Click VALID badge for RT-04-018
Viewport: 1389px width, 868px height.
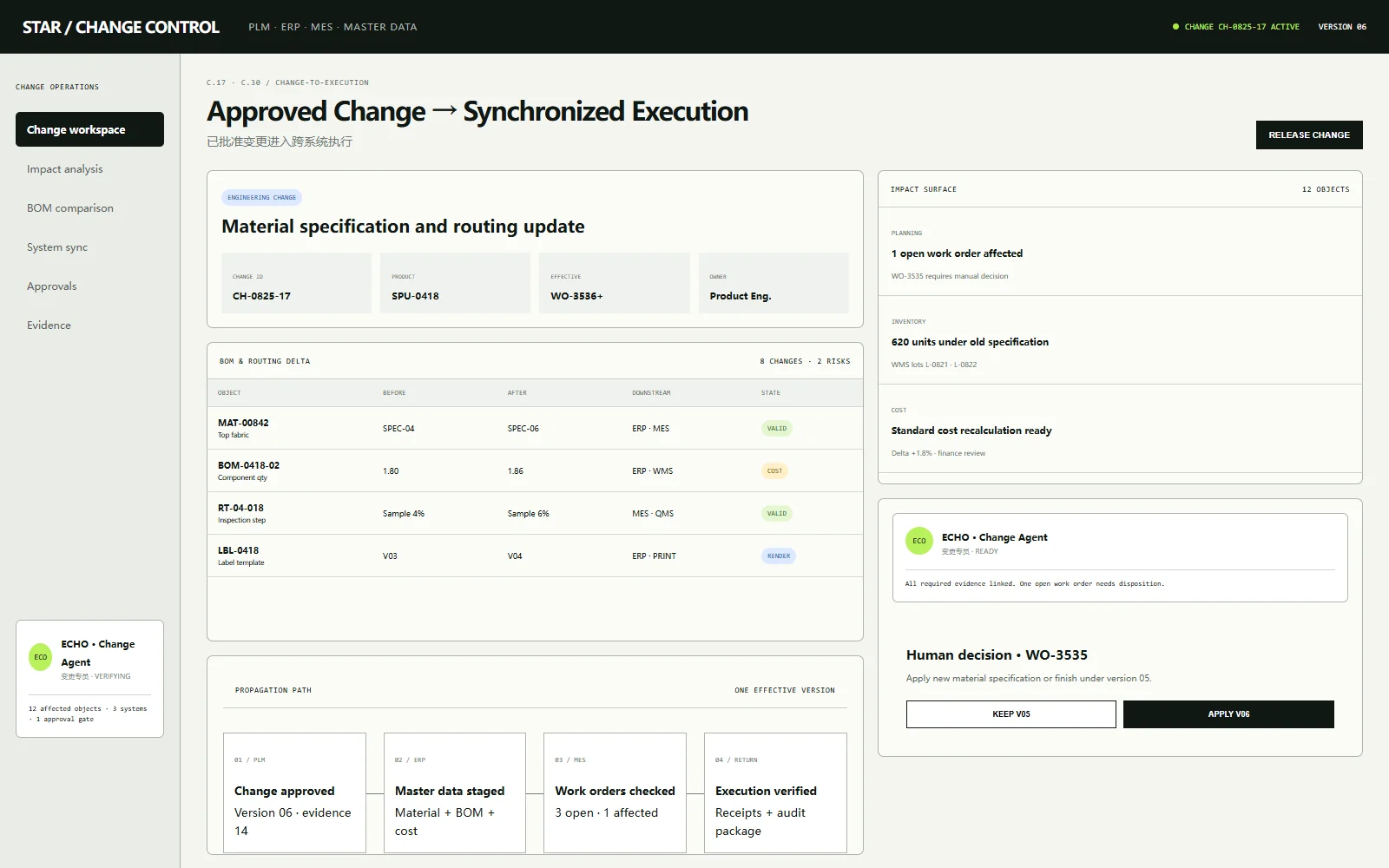pos(777,514)
